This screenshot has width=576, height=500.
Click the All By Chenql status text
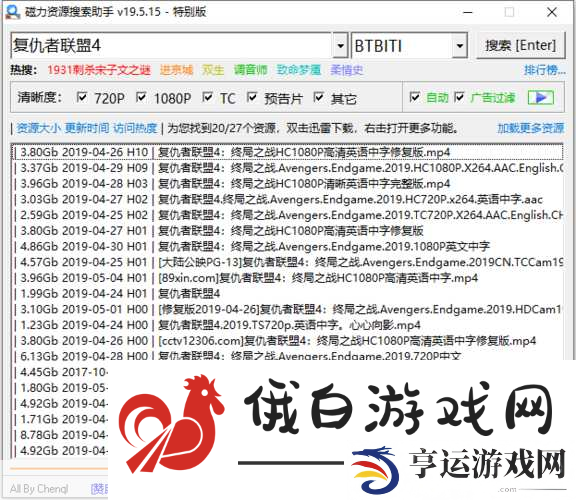tap(39, 489)
